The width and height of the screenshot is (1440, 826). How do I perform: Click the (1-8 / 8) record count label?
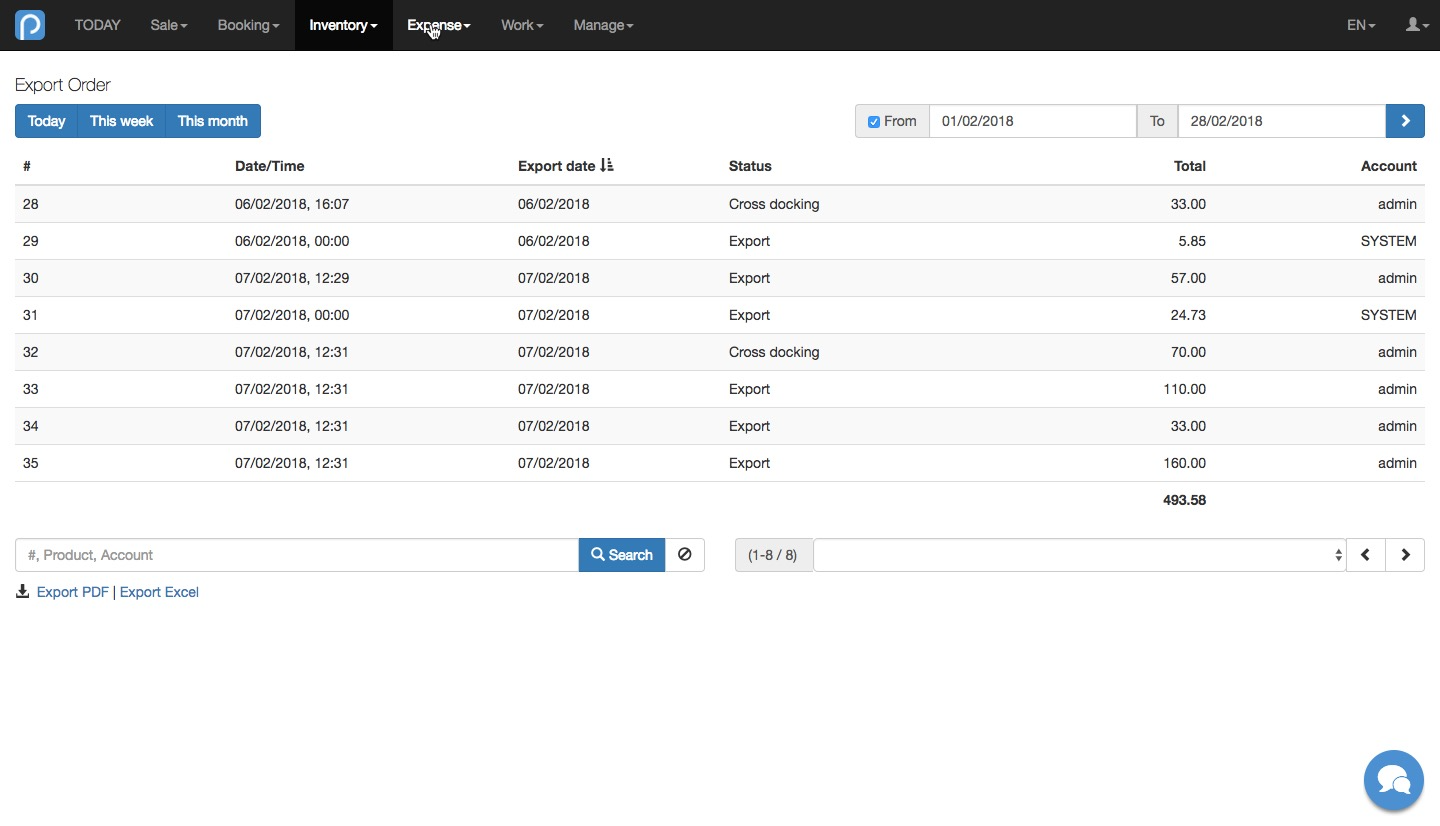[x=773, y=555]
